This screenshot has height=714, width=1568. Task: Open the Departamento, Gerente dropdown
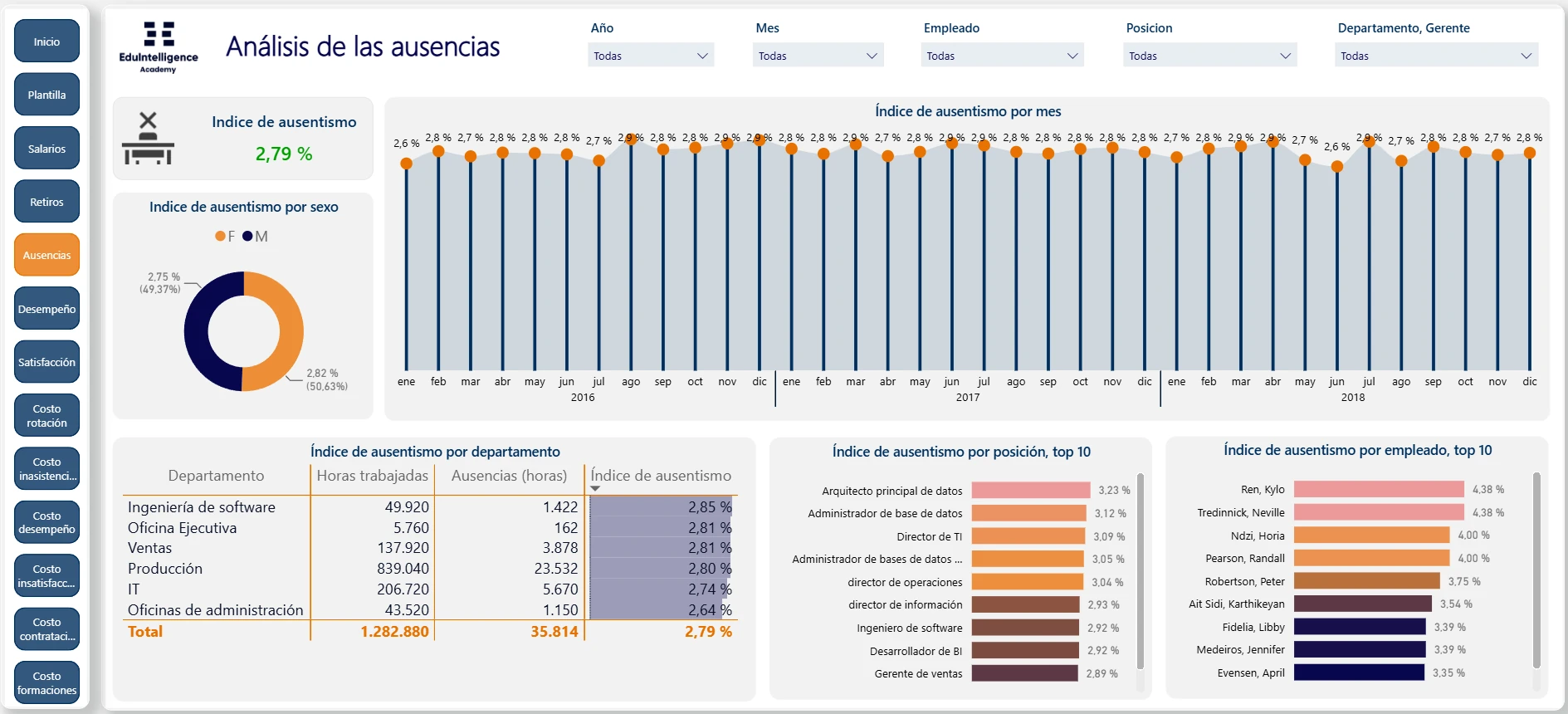(1437, 56)
